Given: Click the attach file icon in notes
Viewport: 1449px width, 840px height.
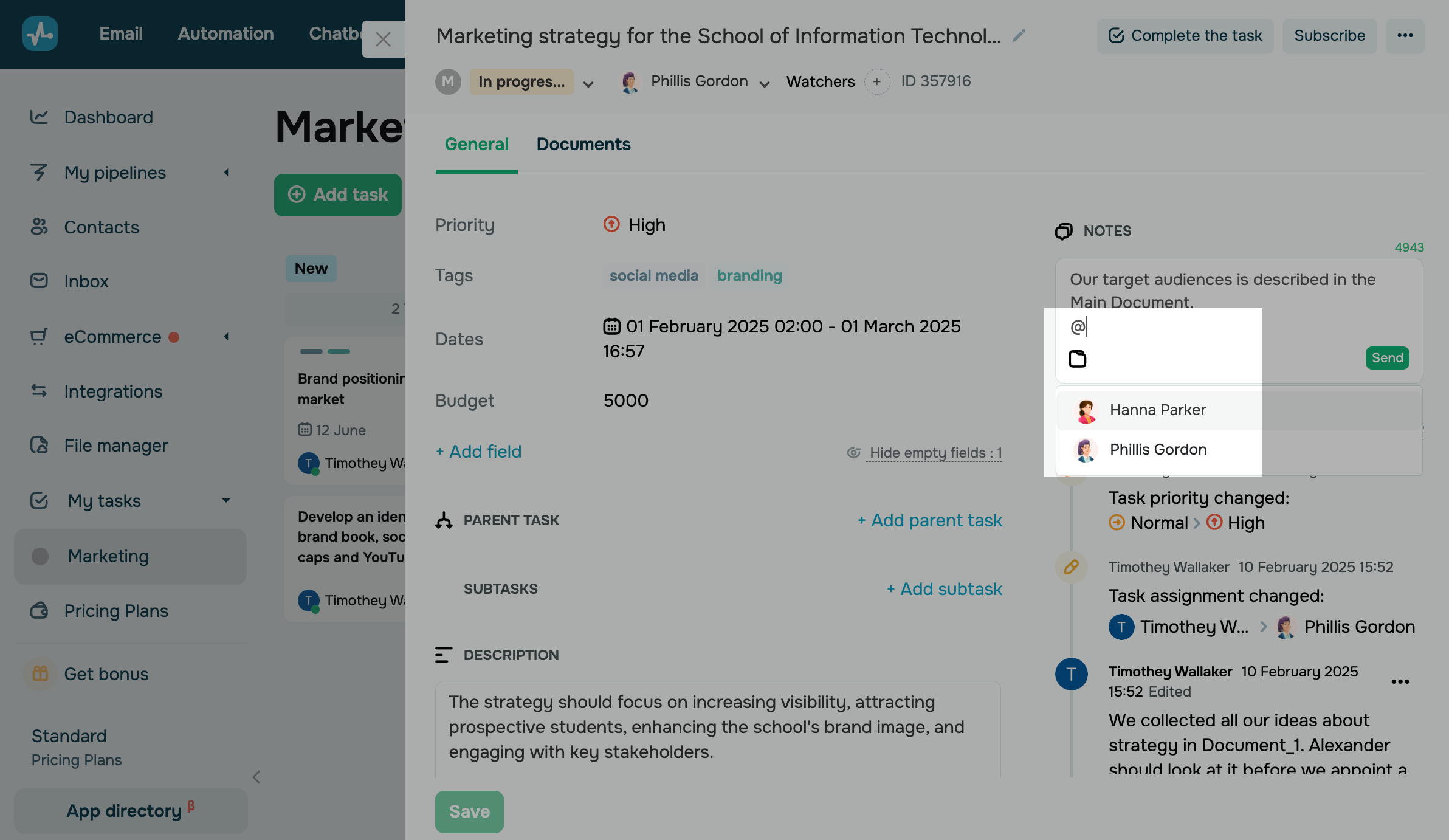Looking at the screenshot, I should 1078,359.
